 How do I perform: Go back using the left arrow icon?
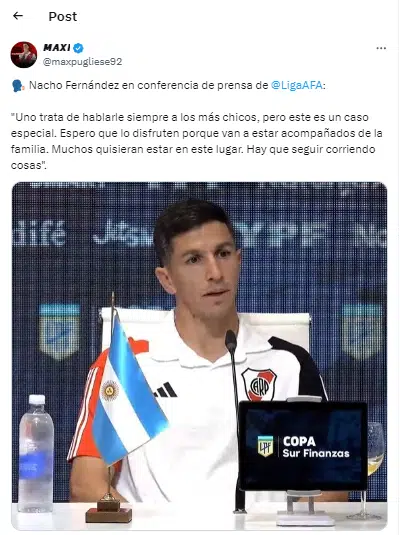[x=18, y=16]
